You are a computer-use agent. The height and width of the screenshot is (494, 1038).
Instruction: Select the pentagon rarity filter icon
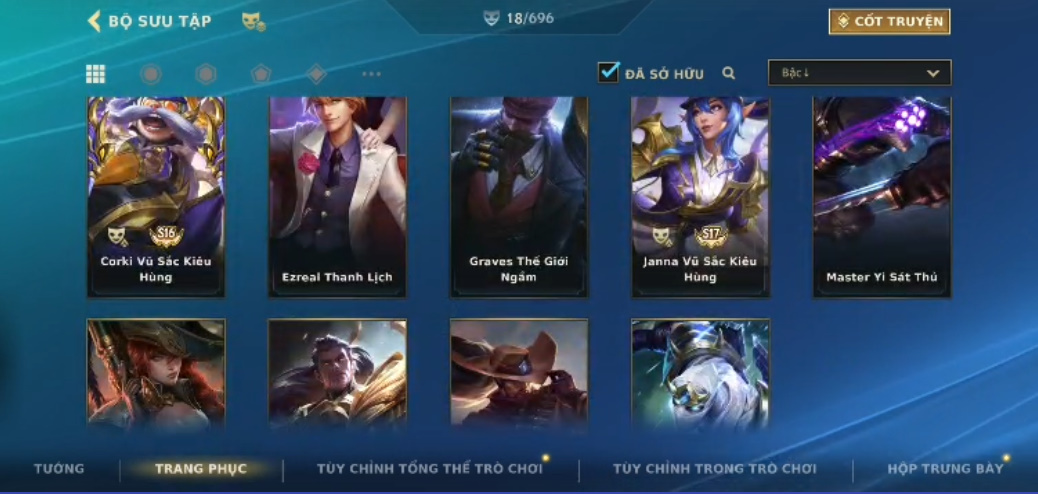click(261, 74)
